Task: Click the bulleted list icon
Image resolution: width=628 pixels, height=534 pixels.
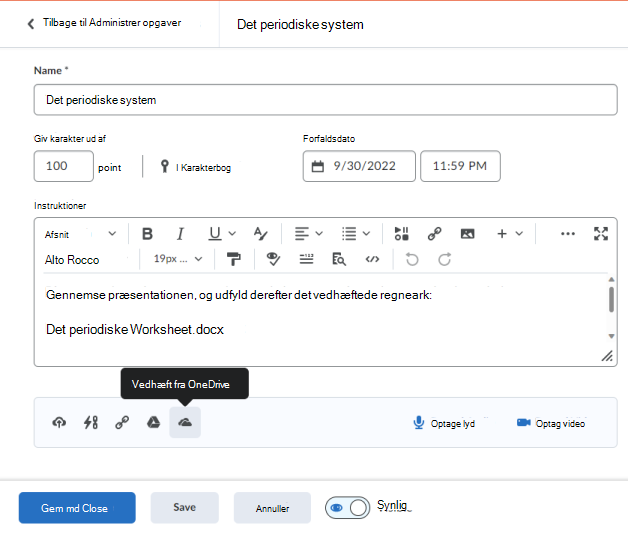Action: pyautogui.click(x=349, y=234)
